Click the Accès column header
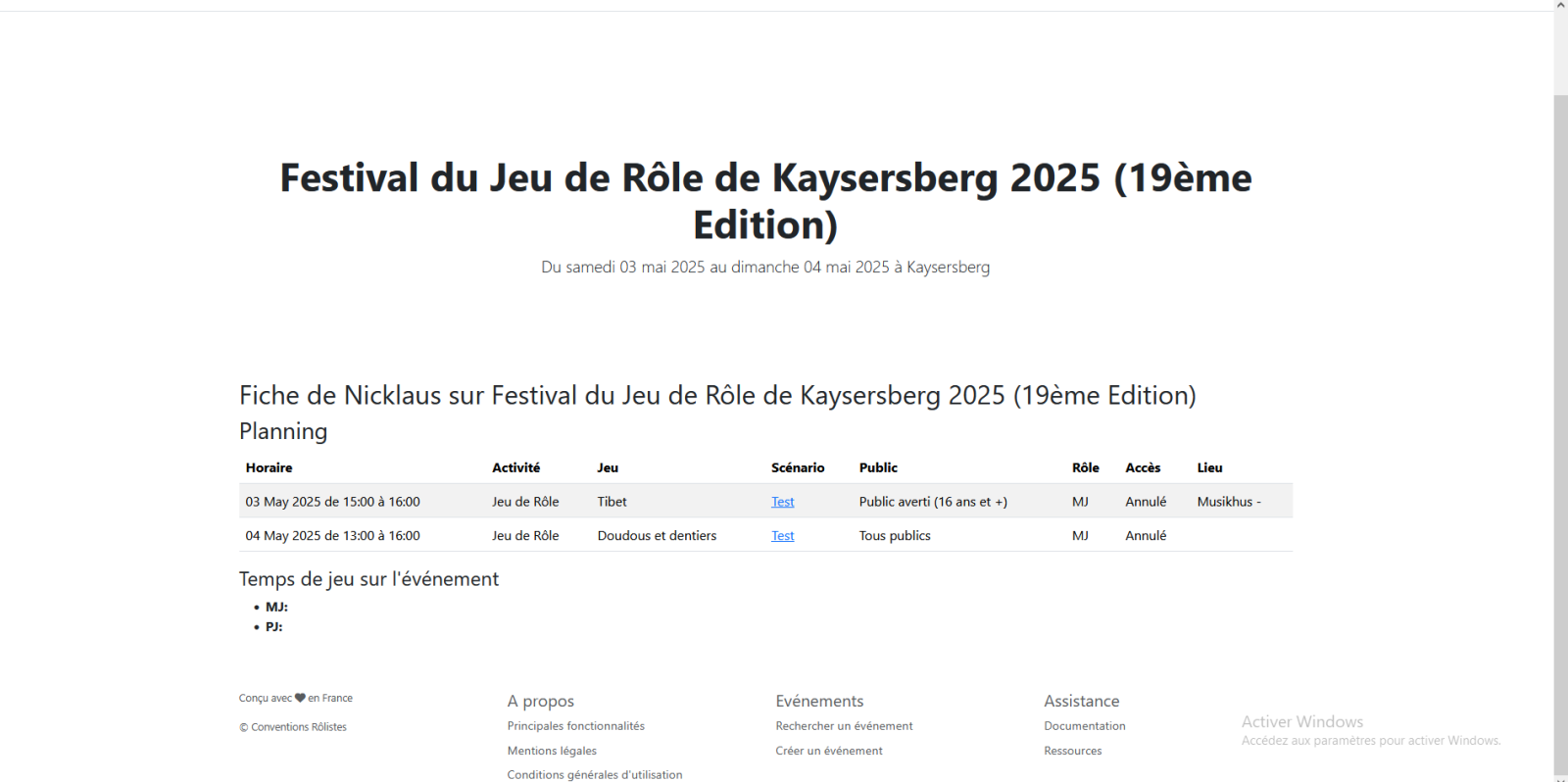This screenshot has width=1568, height=782. (1142, 468)
